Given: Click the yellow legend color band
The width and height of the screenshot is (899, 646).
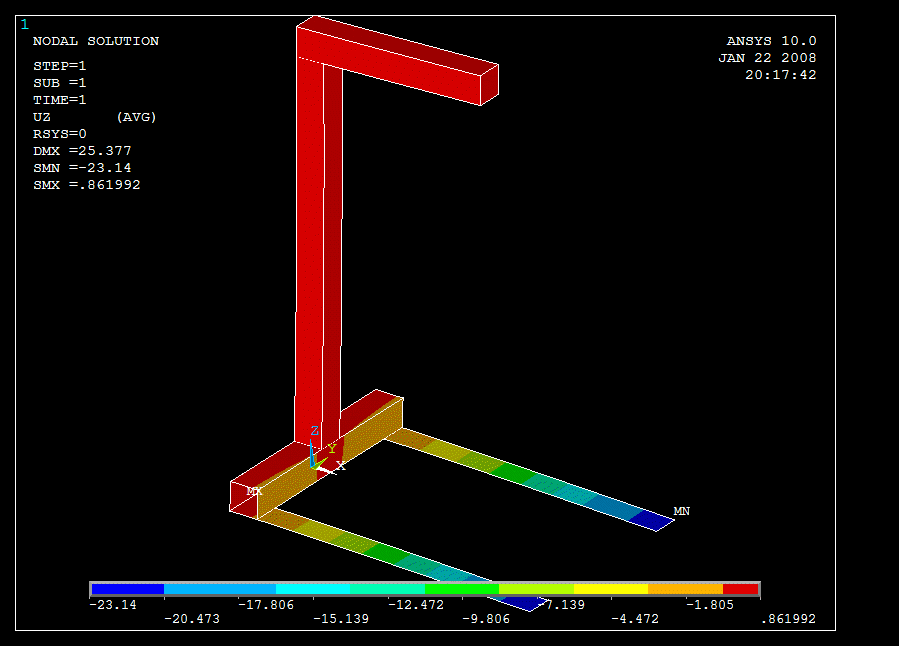Looking at the screenshot, I should click(611, 589).
